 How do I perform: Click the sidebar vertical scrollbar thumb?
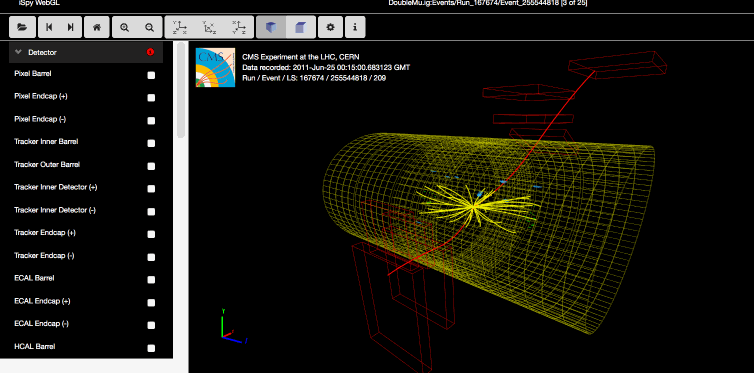point(181,90)
